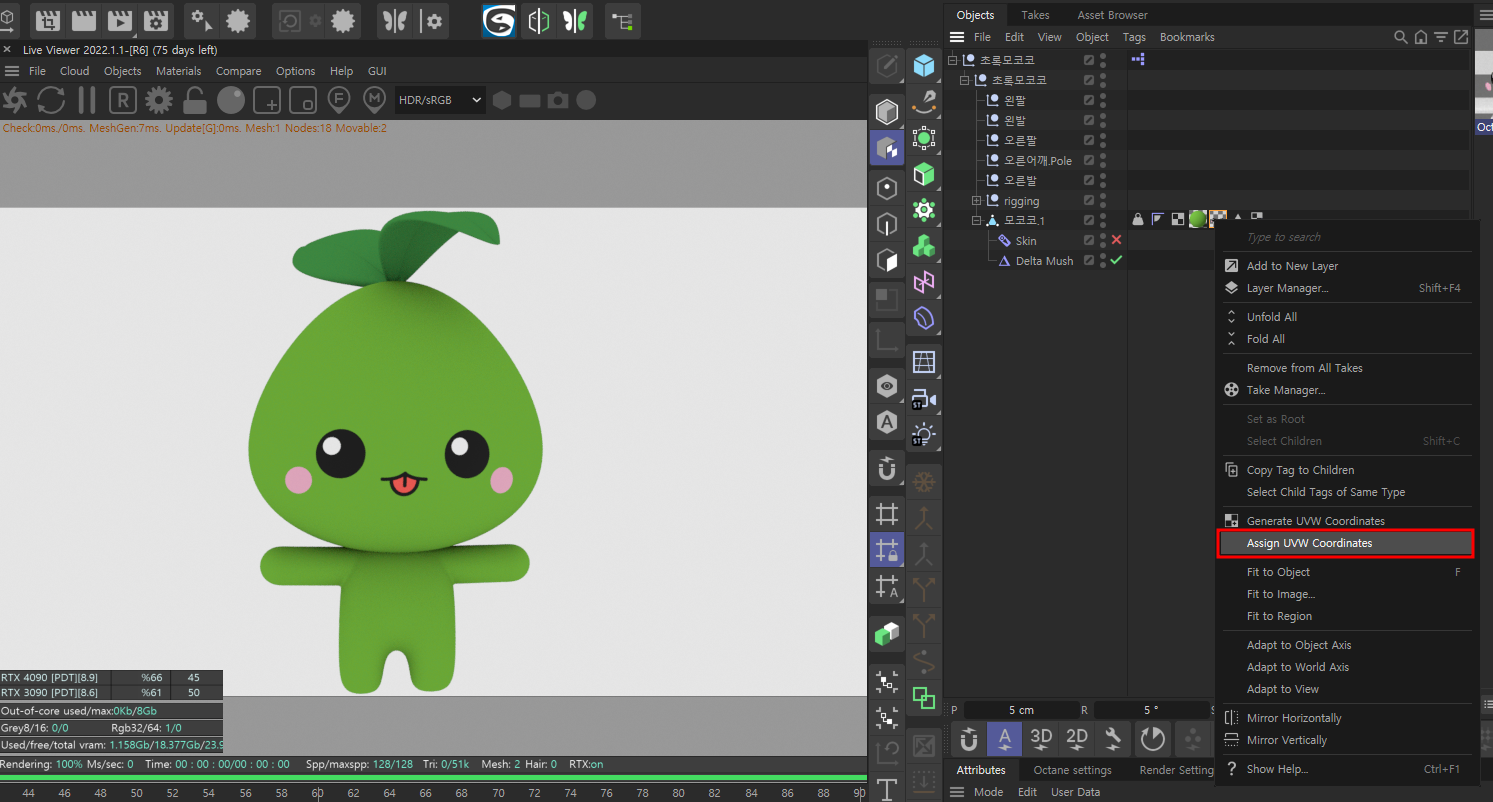
Task: Click green material tag on 모코코.1
Action: click(x=1197, y=219)
